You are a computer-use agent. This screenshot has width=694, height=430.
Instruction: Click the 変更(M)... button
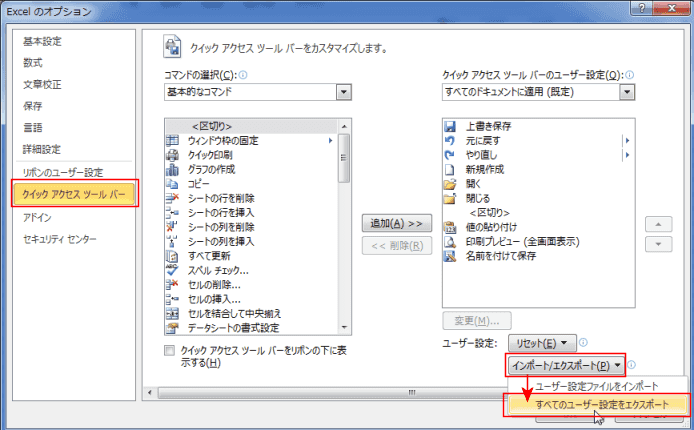pos(477,321)
